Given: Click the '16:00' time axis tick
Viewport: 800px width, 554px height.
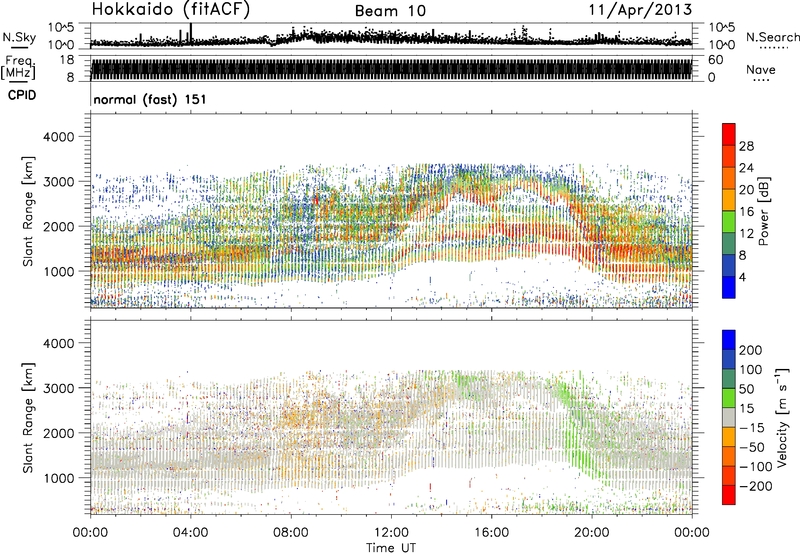Looking at the screenshot, I should [491, 533].
